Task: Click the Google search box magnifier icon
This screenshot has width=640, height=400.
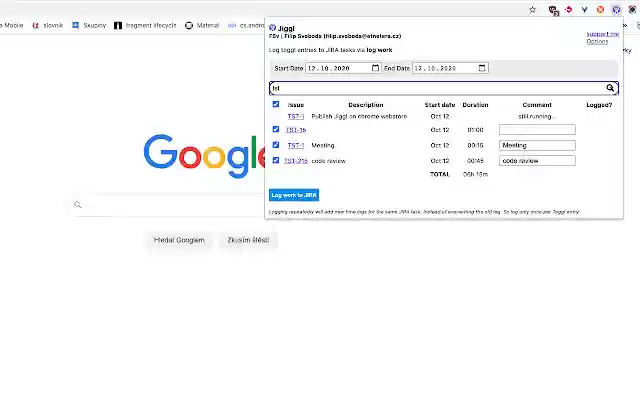Action: pyautogui.click(x=78, y=204)
